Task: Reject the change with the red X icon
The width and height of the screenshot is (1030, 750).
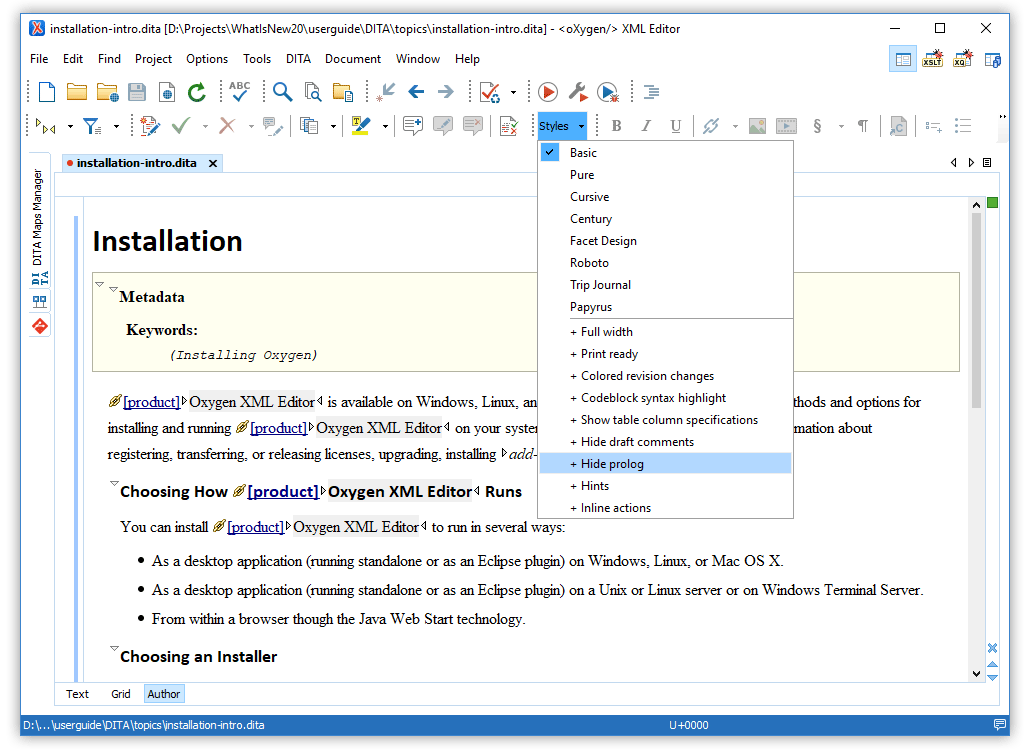Action: pyautogui.click(x=227, y=125)
